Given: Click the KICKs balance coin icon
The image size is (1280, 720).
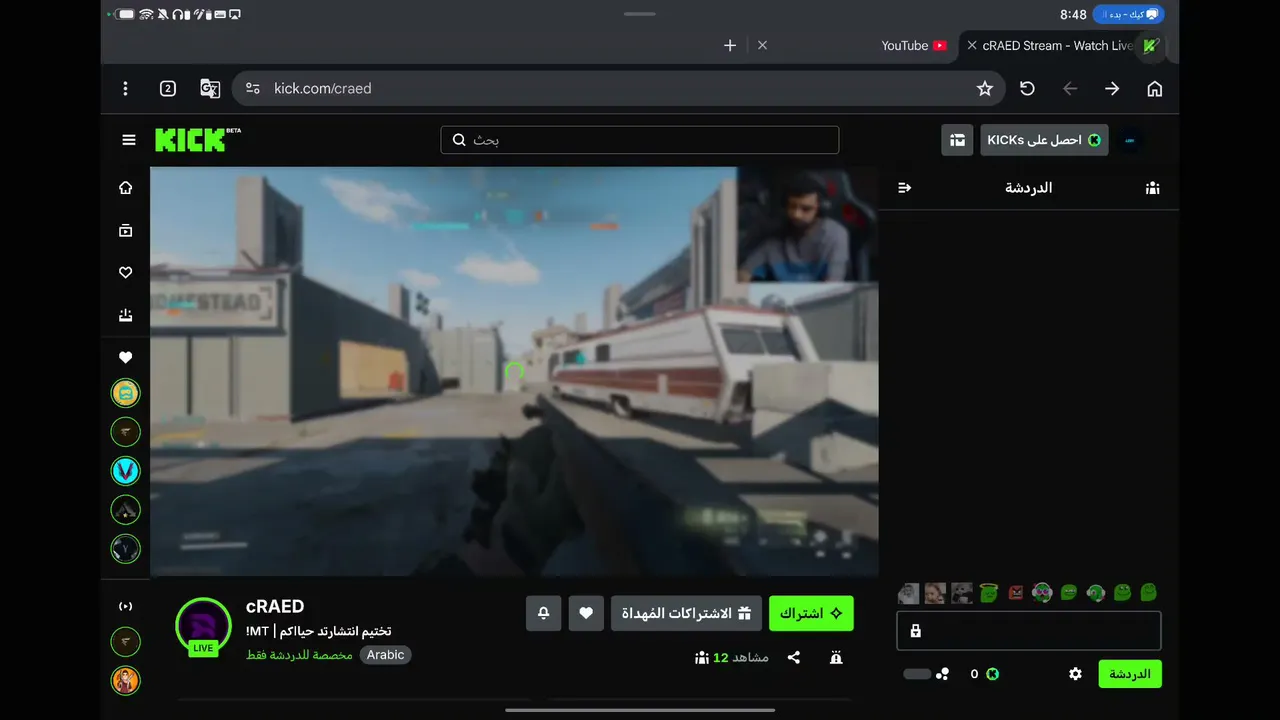Looking at the screenshot, I should pyautogui.click(x=992, y=674).
